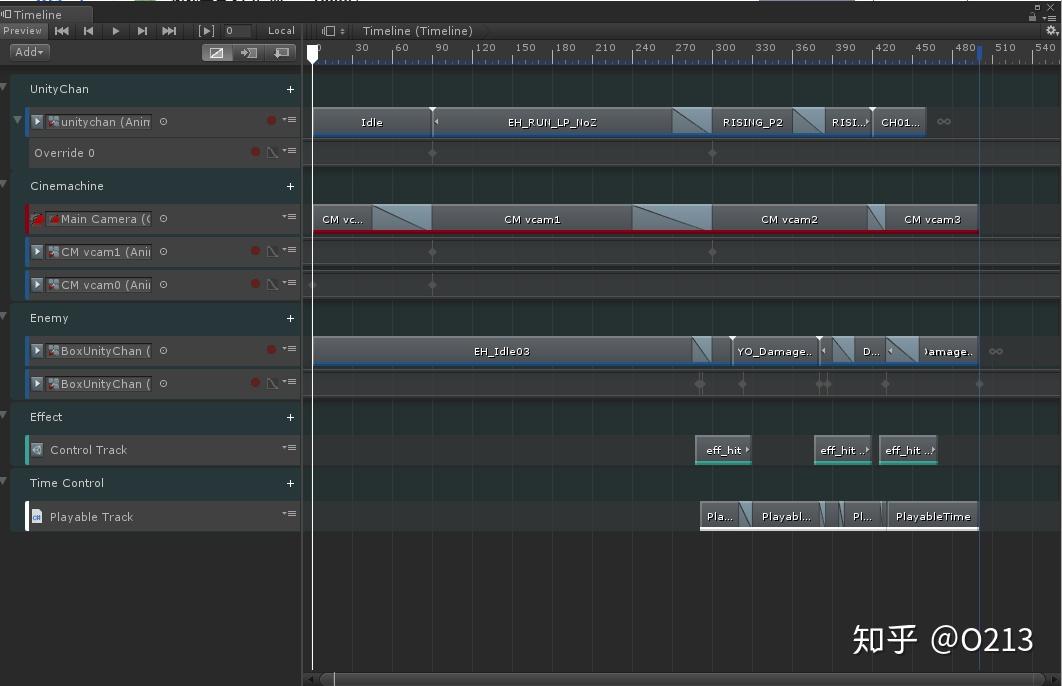Select the EH_Idle03 animation clip
The image size is (1062, 686).
pyautogui.click(x=502, y=351)
